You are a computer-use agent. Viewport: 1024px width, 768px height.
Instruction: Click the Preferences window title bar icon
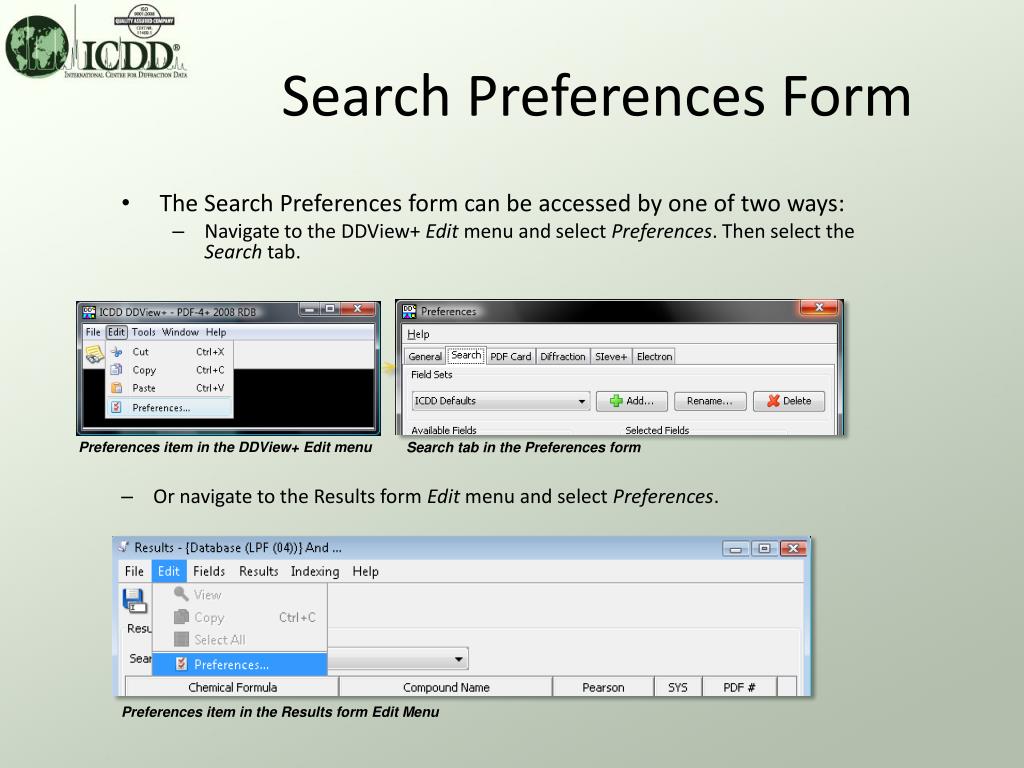pyautogui.click(x=409, y=311)
